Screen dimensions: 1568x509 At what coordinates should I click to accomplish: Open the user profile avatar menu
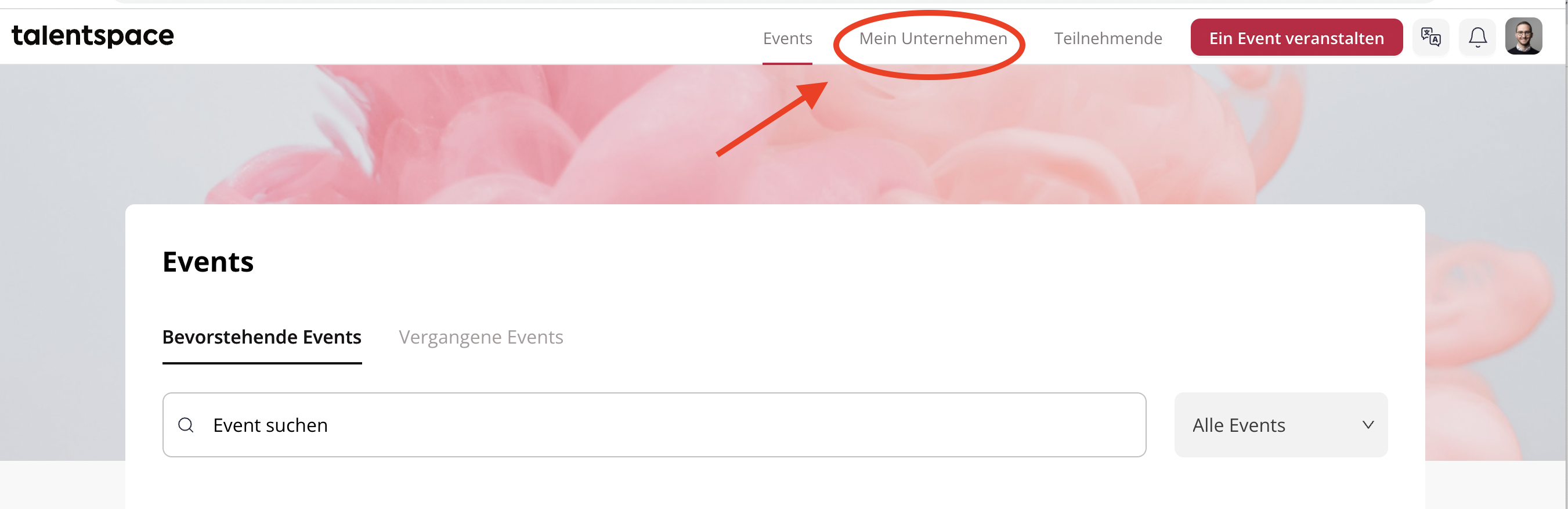coord(1523,37)
